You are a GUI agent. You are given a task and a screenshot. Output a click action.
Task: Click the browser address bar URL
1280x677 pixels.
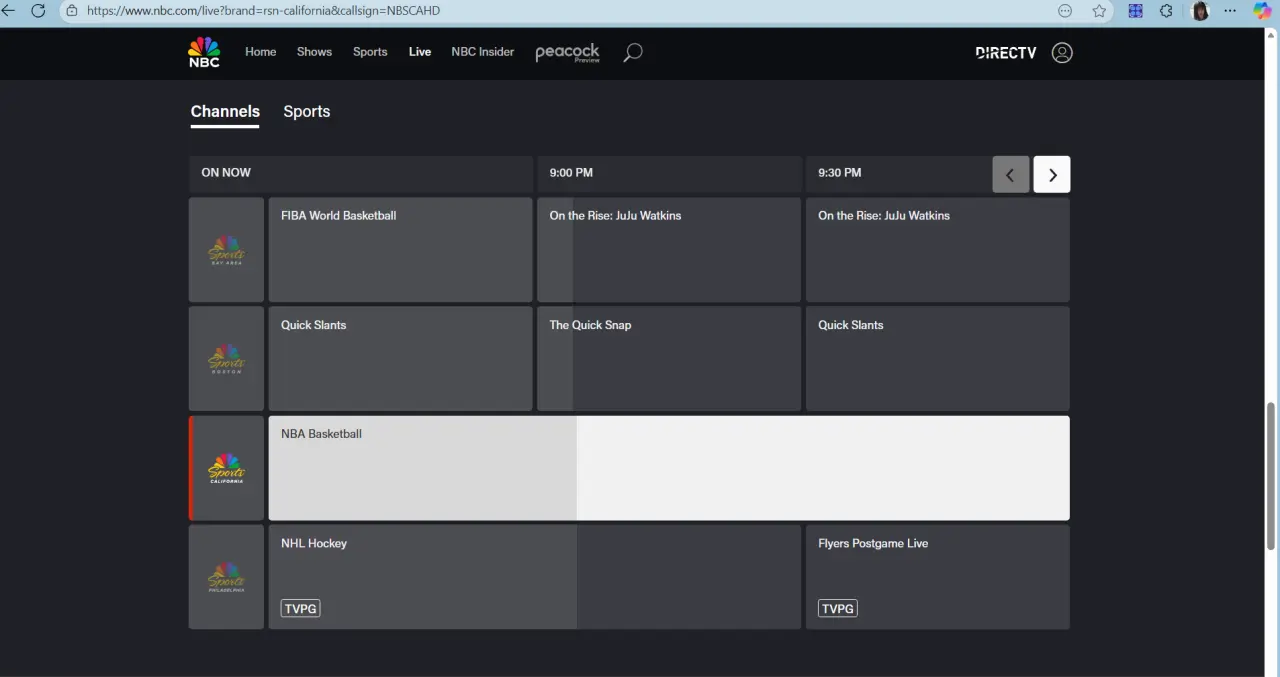(263, 11)
